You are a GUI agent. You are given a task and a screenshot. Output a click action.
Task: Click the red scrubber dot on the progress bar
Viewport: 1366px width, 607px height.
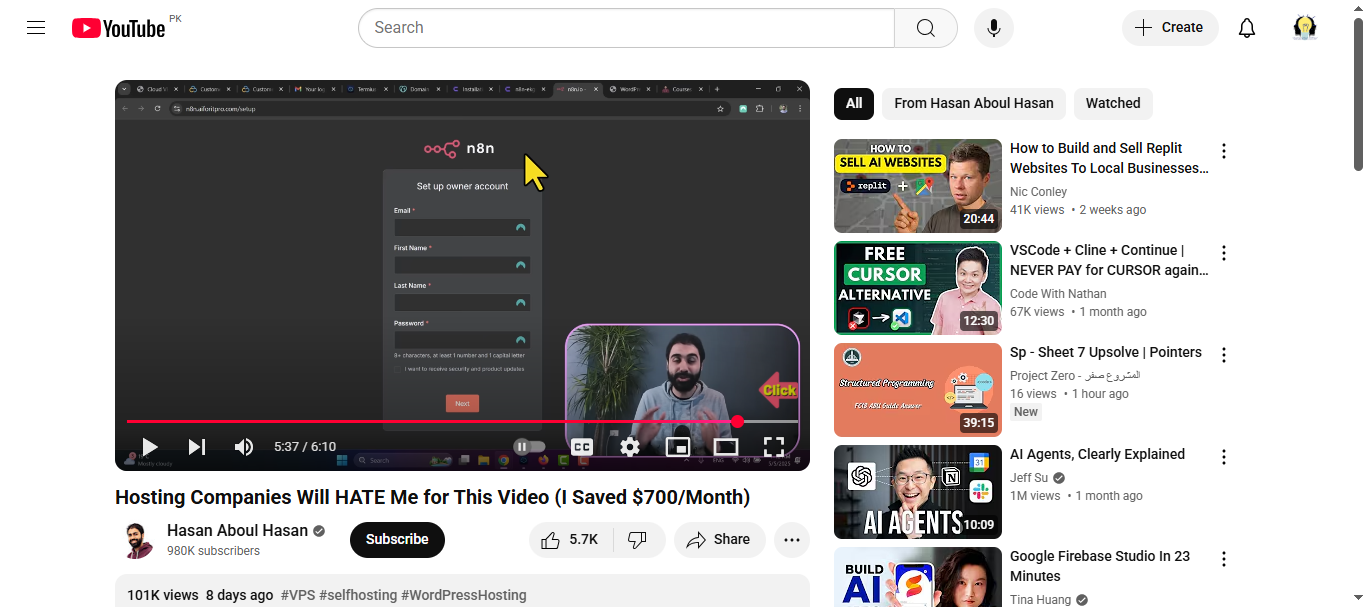click(x=738, y=422)
